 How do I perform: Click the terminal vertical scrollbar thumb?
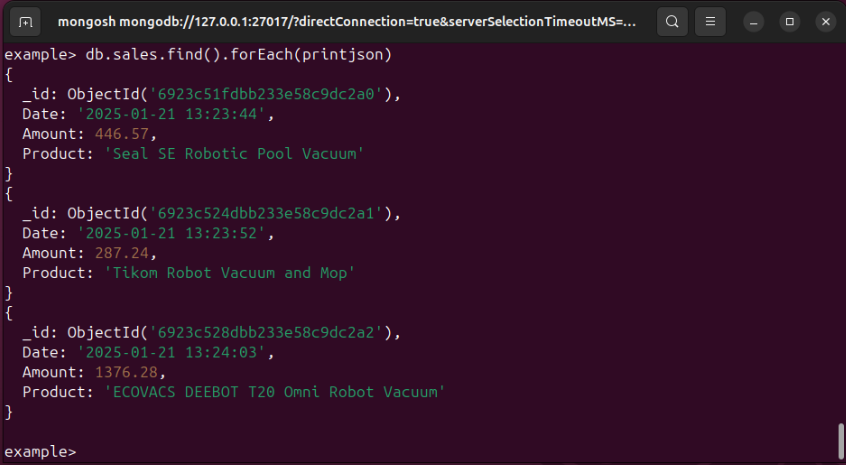point(840,439)
